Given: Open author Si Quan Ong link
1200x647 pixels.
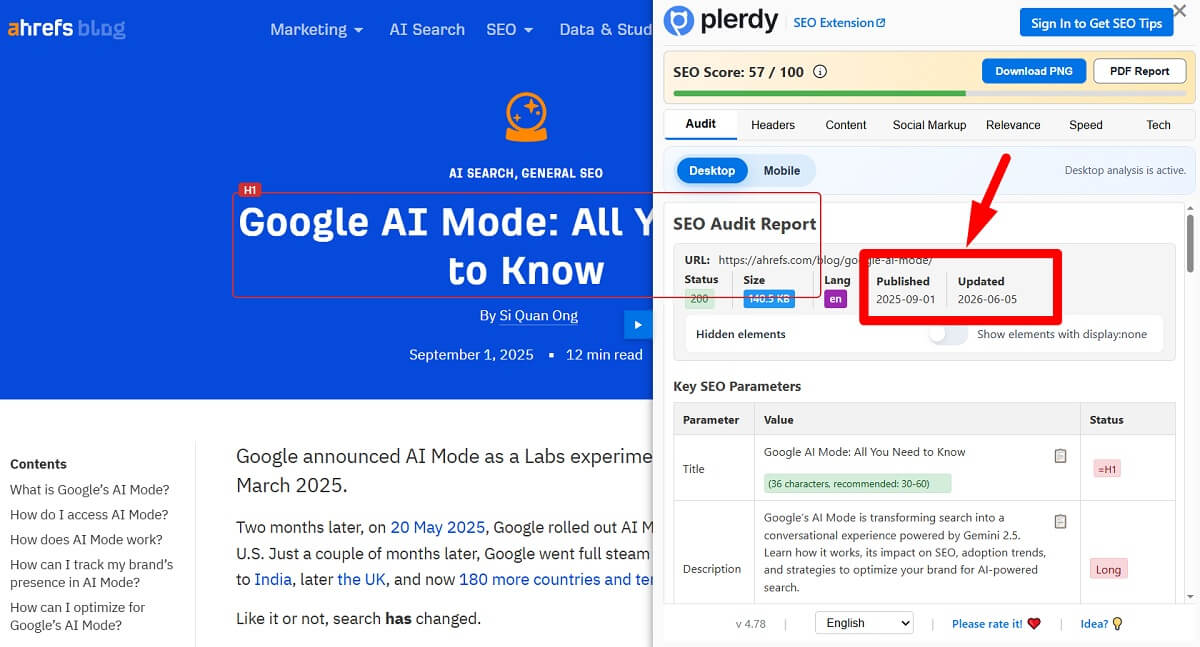Looking at the screenshot, I should [538, 315].
